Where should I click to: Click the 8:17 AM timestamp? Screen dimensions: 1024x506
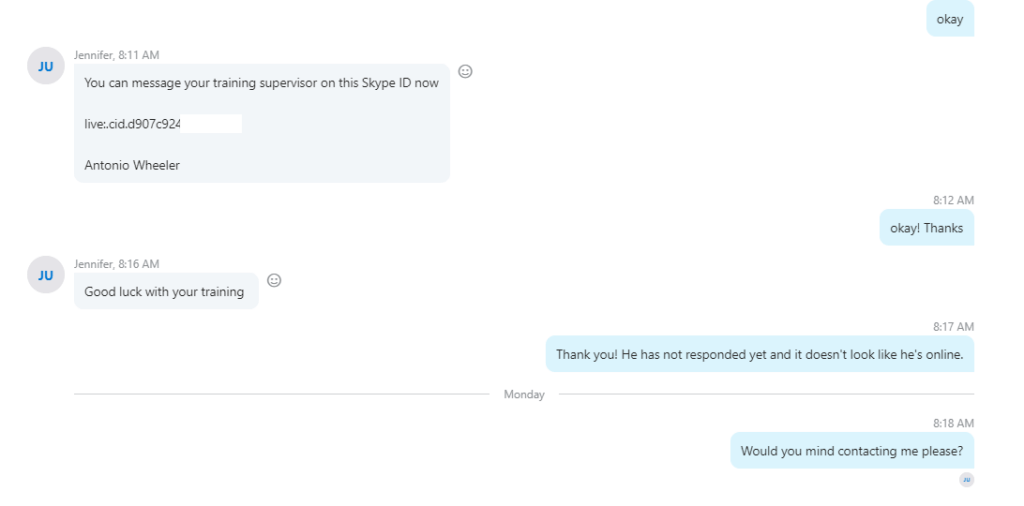(953, 327)
